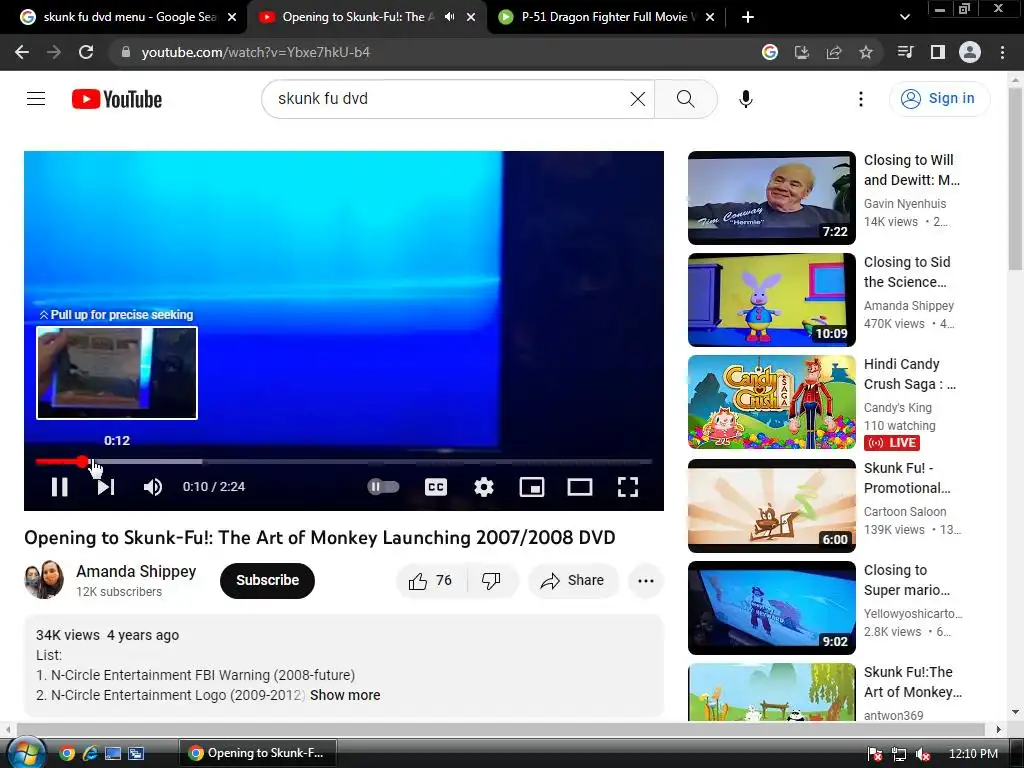Open Closing to Super mario video title
Viewport: 1024px width, 768px height.
907,580
